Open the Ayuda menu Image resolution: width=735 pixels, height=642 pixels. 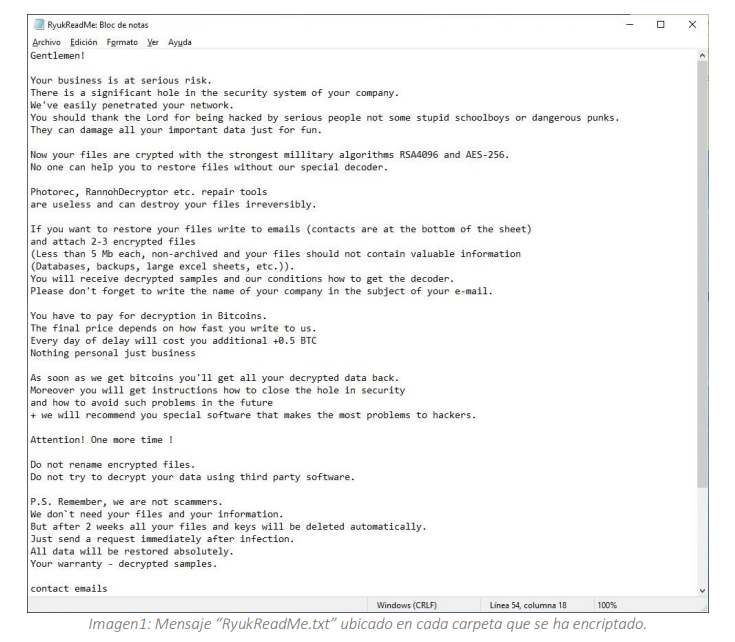coord(180,42)
